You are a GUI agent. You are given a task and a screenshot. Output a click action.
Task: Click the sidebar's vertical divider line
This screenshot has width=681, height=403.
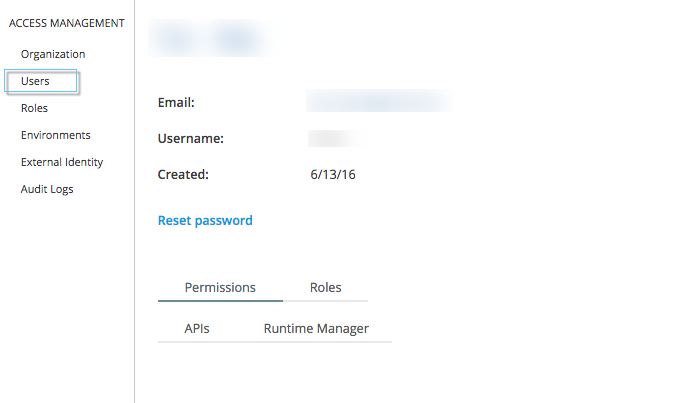[134, 250]
